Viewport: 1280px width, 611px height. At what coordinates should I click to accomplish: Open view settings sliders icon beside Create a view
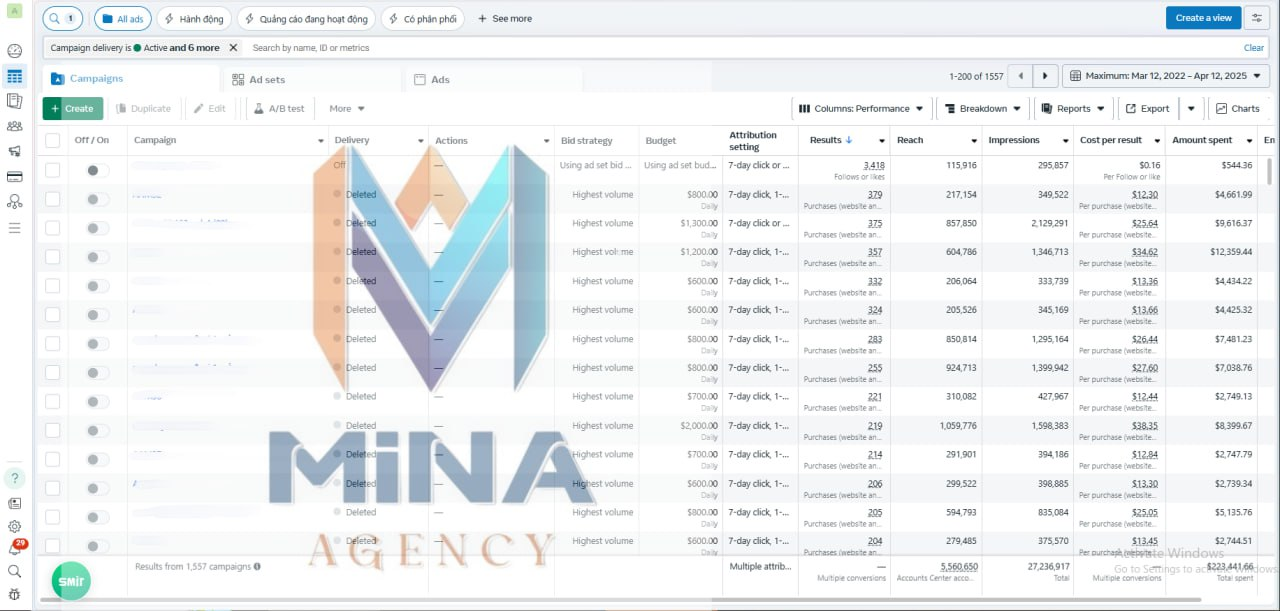pyautogui.click(x=1257, y=18)
